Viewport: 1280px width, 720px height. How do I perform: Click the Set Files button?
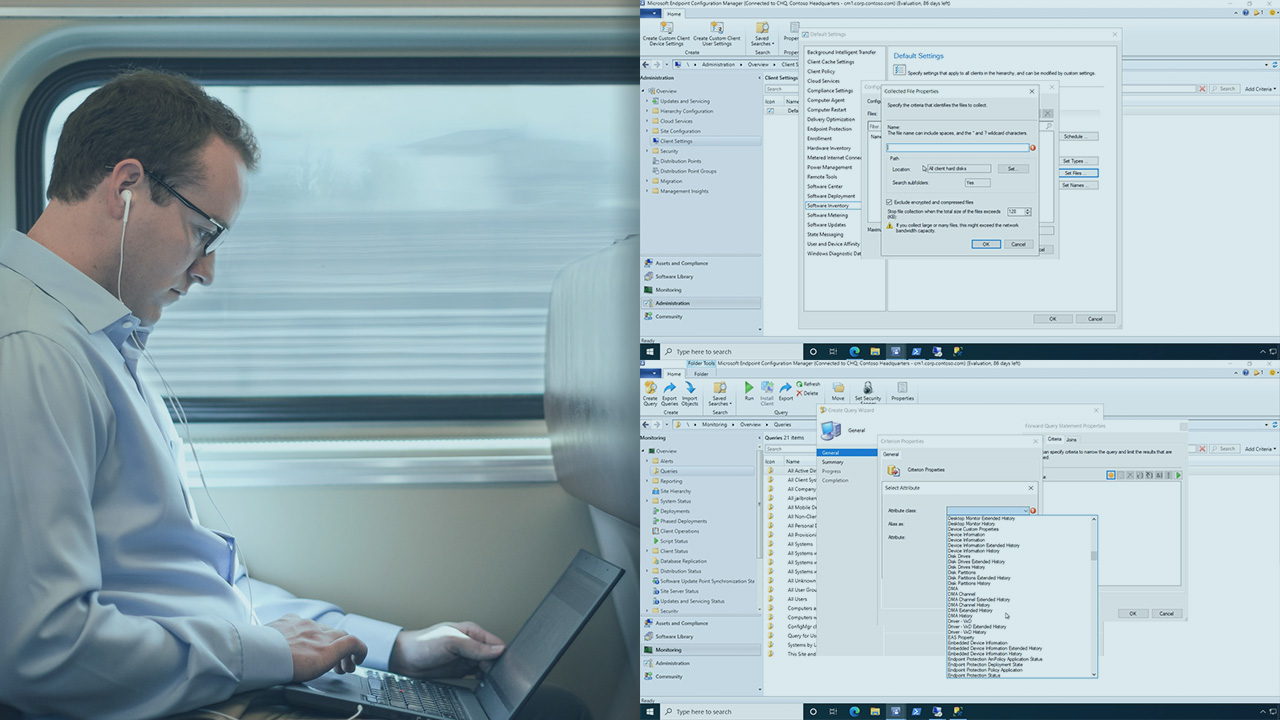[x=1079, y=173]
